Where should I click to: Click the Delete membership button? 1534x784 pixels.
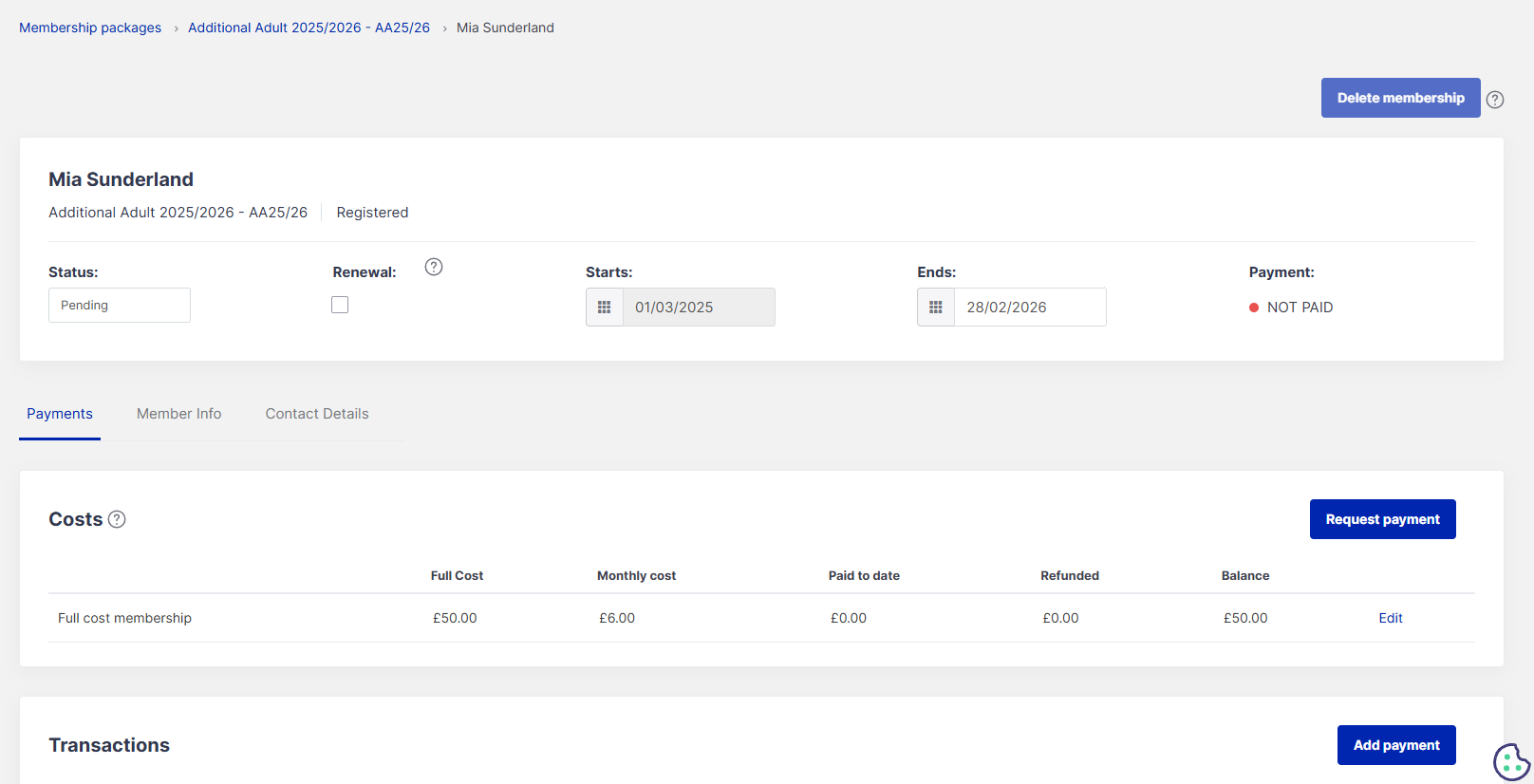[1400, 98]
